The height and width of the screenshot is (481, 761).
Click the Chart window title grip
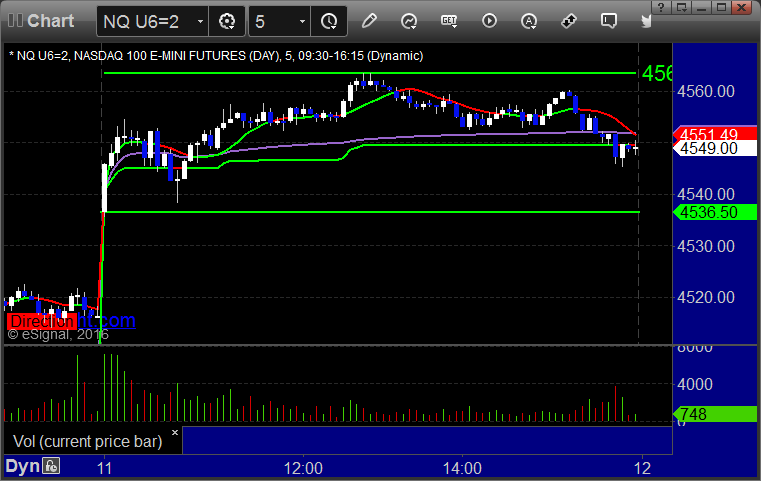click(15, 21)
